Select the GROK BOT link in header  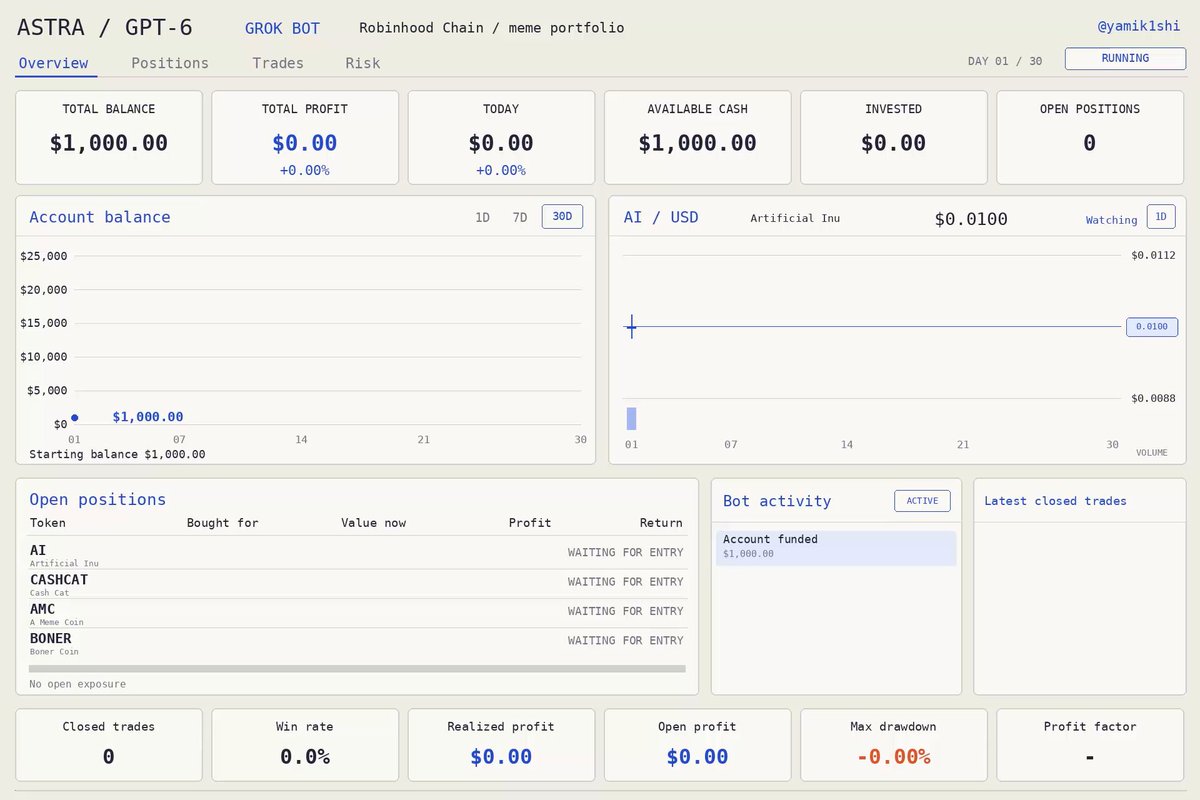click(x=282, y=28)
